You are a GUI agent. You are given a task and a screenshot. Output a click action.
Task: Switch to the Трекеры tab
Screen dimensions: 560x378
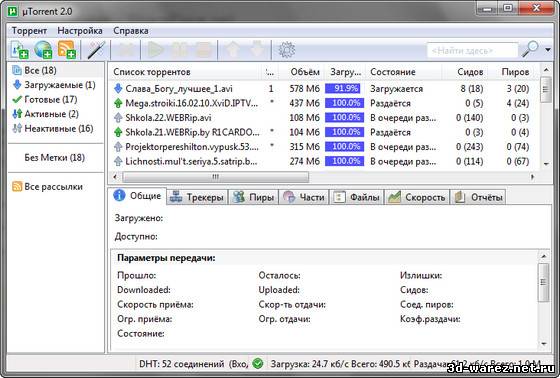click(x=197, y=197)
